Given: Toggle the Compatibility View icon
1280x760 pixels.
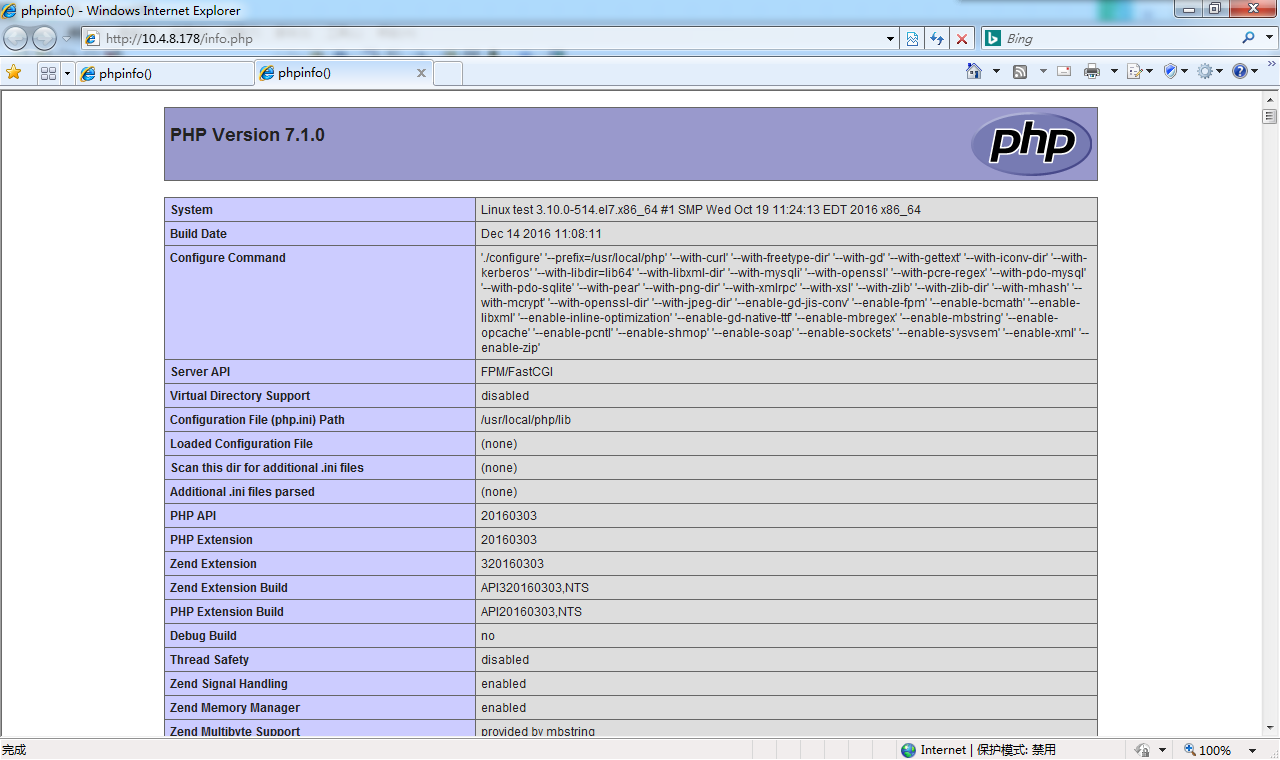Looking at the screenshot, I should click(913, 39).
